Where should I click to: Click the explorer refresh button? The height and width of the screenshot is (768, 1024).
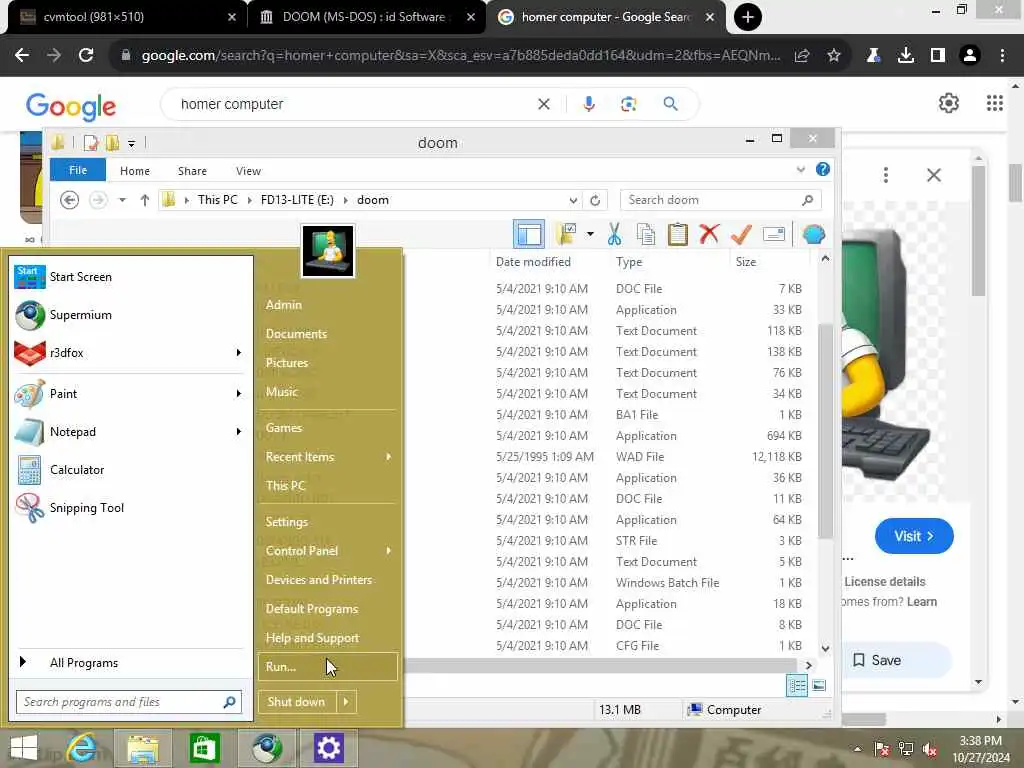click(595, 200)
